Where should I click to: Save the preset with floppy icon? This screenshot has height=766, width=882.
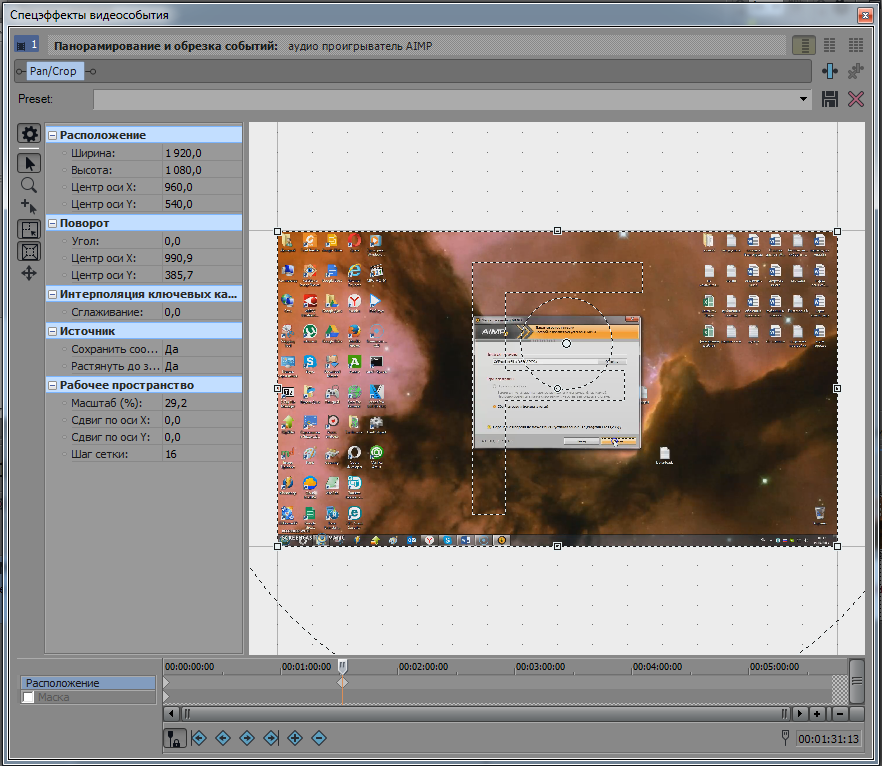pyautogui.click(x=830, y=99)
